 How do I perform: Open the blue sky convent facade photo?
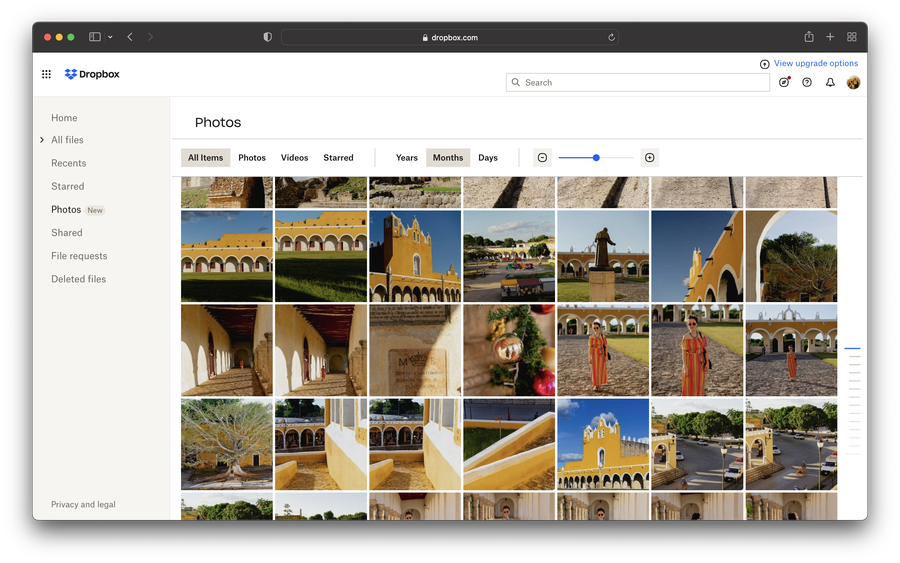603,444
